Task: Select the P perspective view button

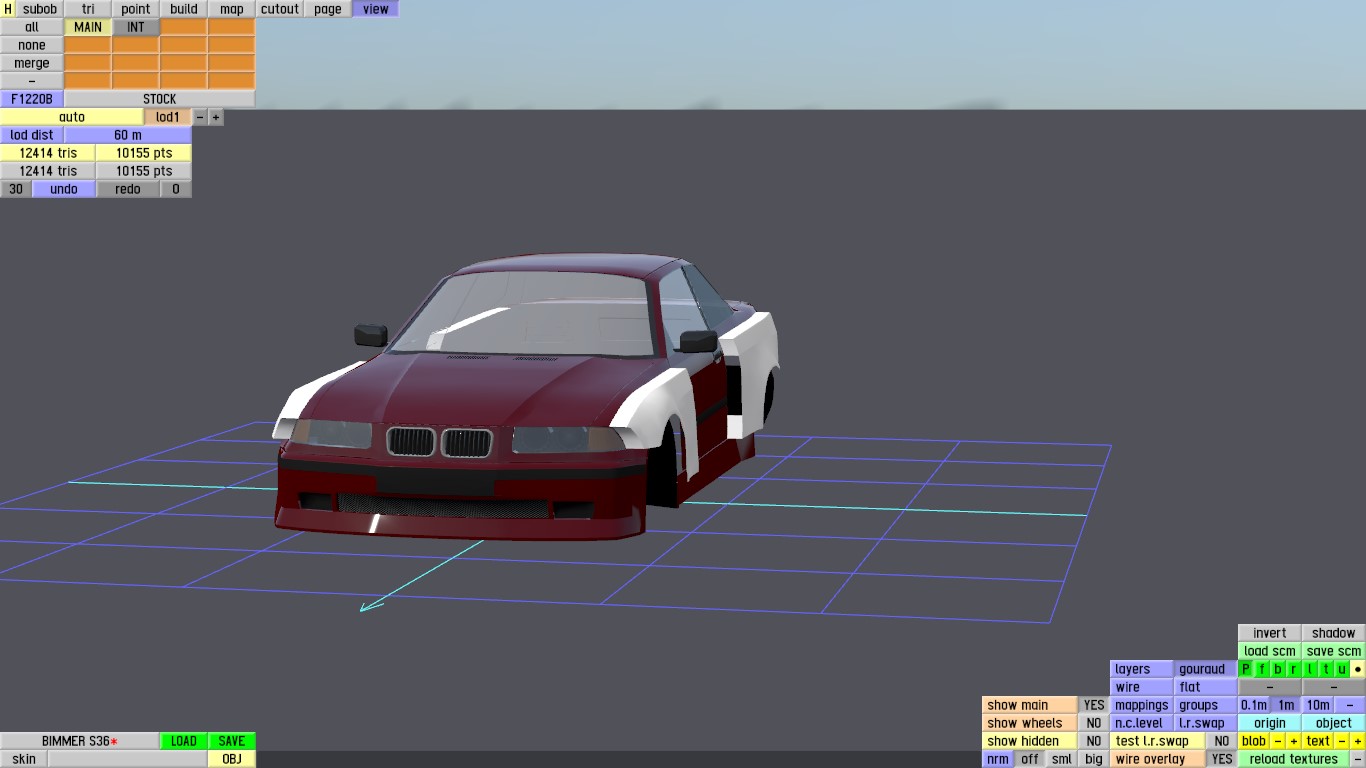Action: [x=1246, y=669]
